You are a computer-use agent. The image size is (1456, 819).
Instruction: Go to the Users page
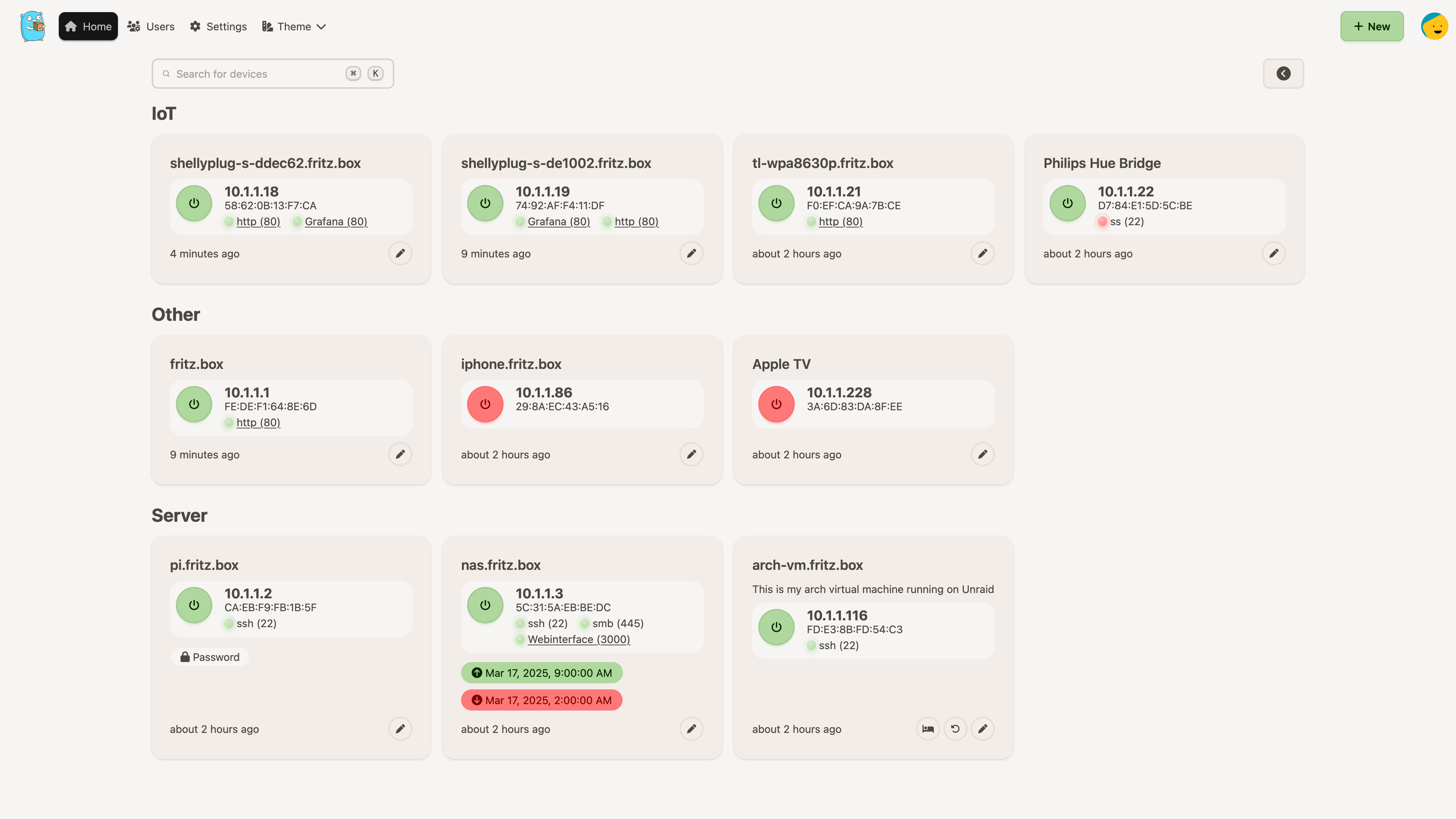click(x=151, y=27)
